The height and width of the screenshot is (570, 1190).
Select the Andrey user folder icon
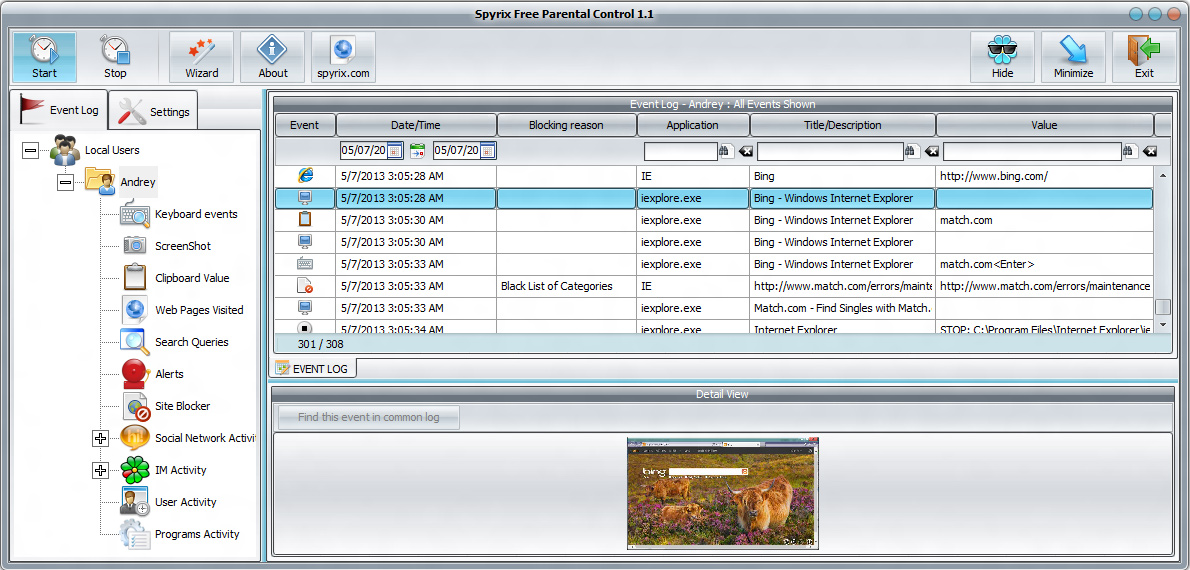click(x=100, y=182)
